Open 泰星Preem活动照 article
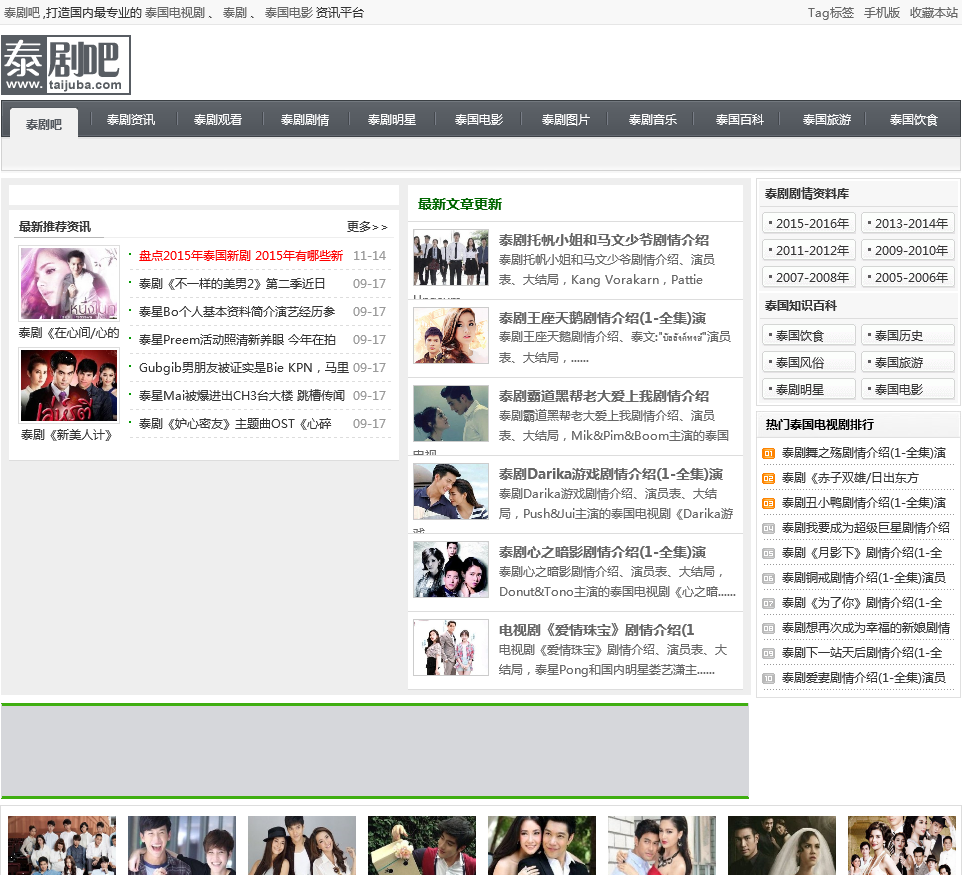The image size is (962, 875). click(237, 340)
